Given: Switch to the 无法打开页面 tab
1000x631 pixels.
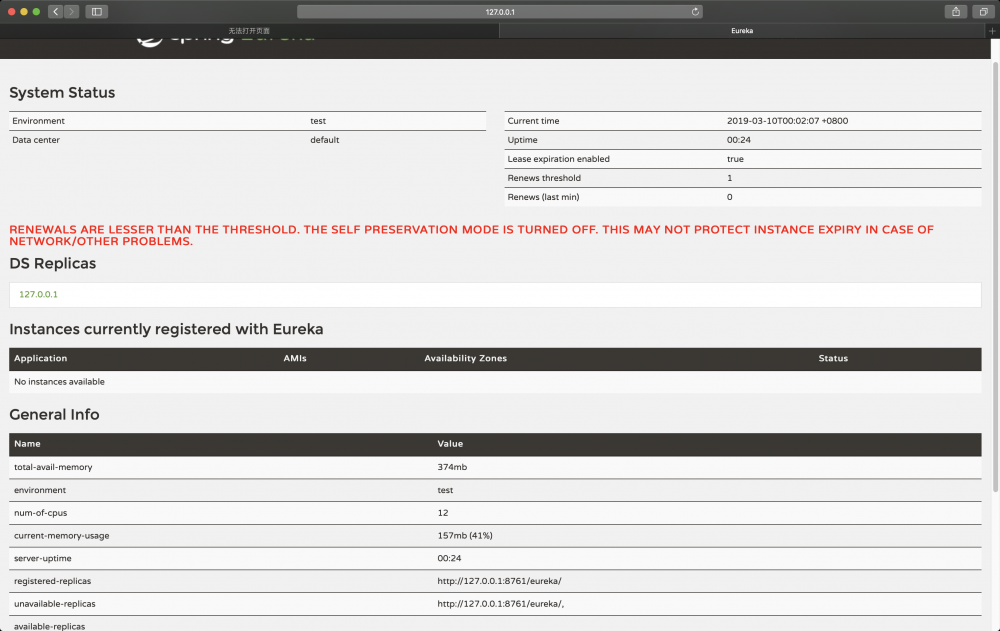Looking at the screenshot, I should (x=249, y=31).
